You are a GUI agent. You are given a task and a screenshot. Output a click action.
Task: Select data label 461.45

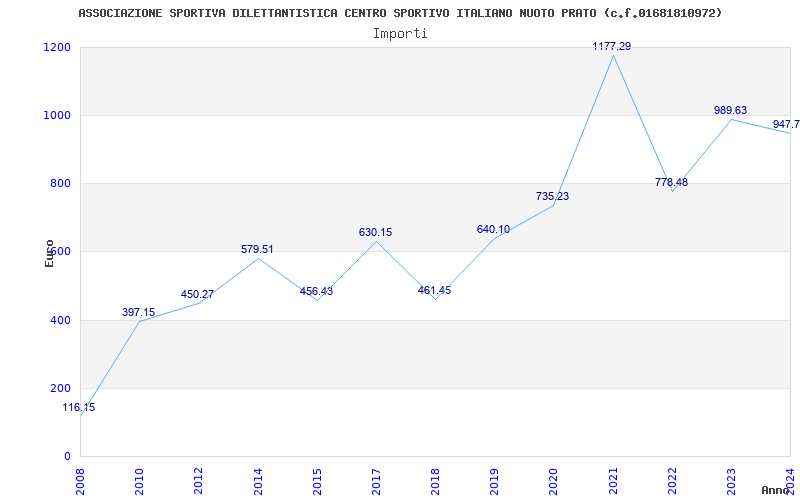tap(434, 290)
